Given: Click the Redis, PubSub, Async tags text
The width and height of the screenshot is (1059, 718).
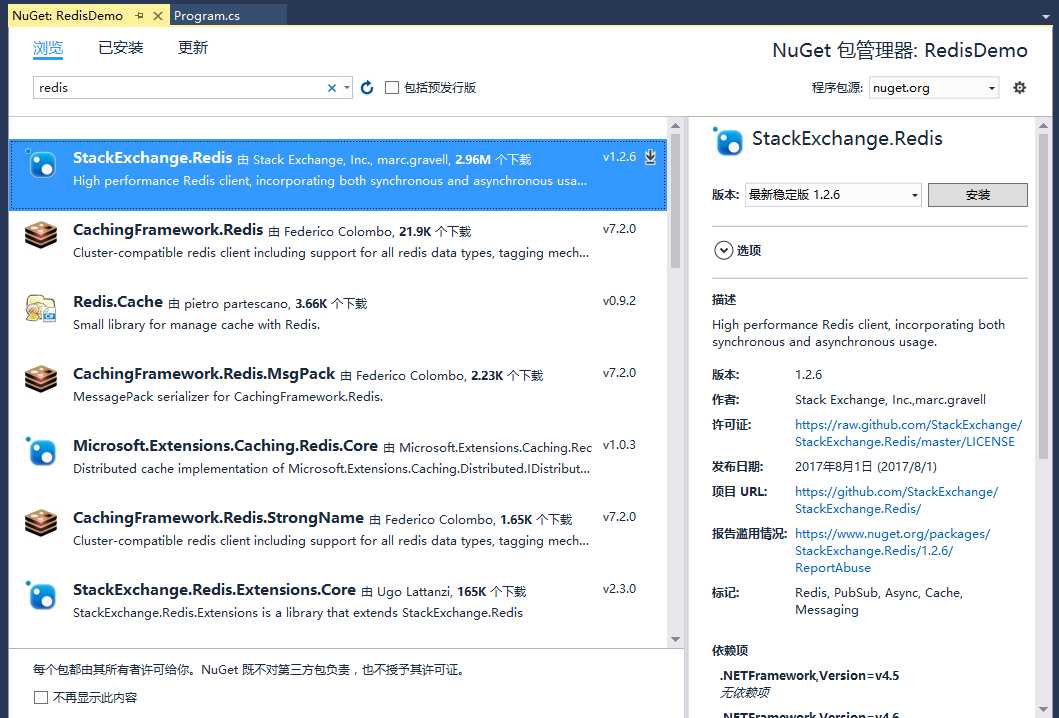Looking at the screenshot, I should [x=879, y=600].
